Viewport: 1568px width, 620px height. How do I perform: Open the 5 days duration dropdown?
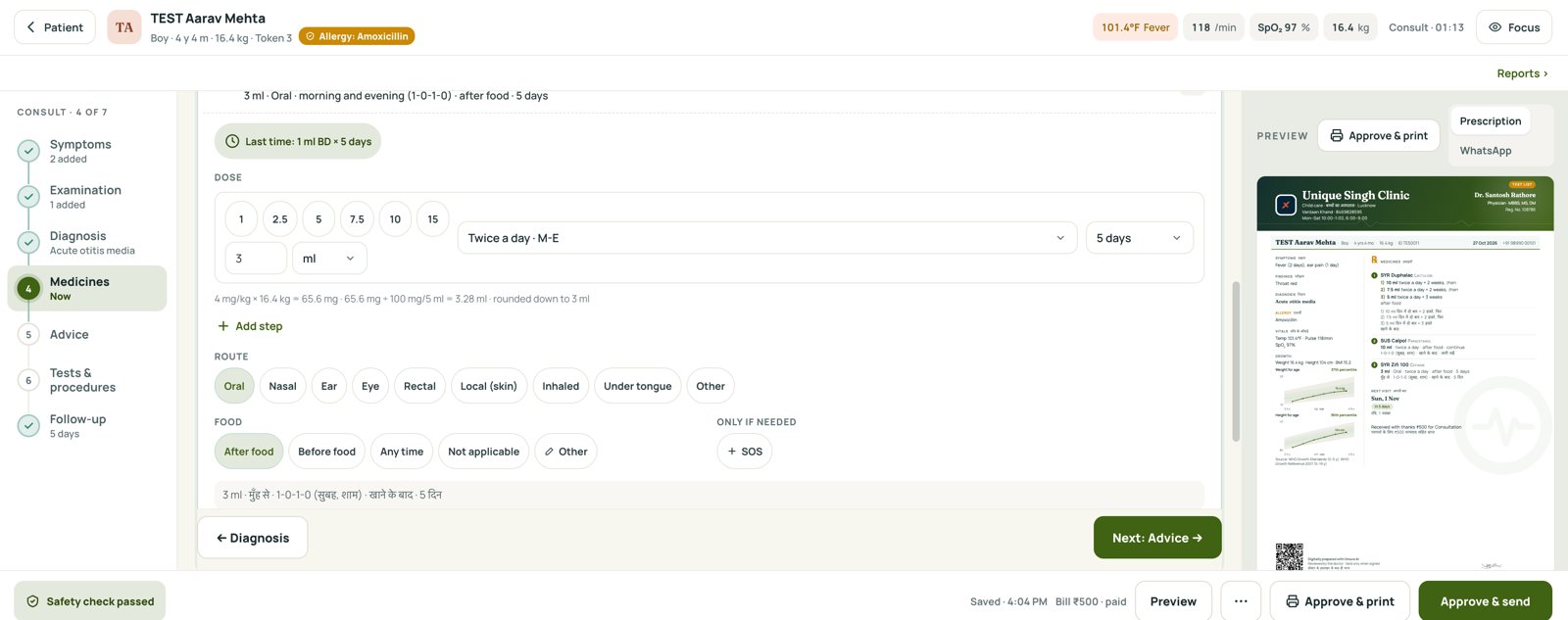click(x=1140, y=238)
